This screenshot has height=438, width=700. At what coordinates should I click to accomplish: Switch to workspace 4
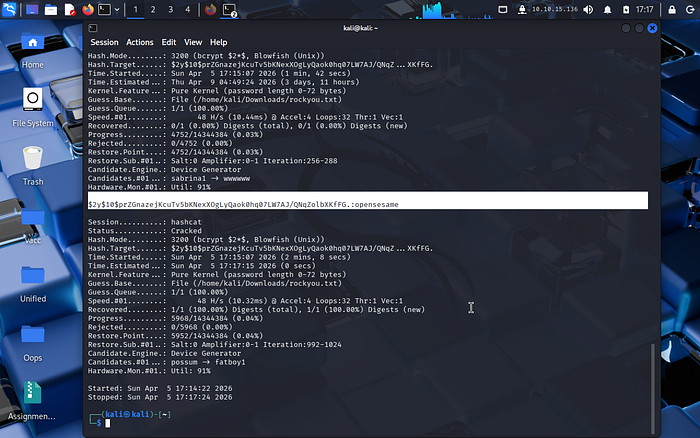coord(188,9)
